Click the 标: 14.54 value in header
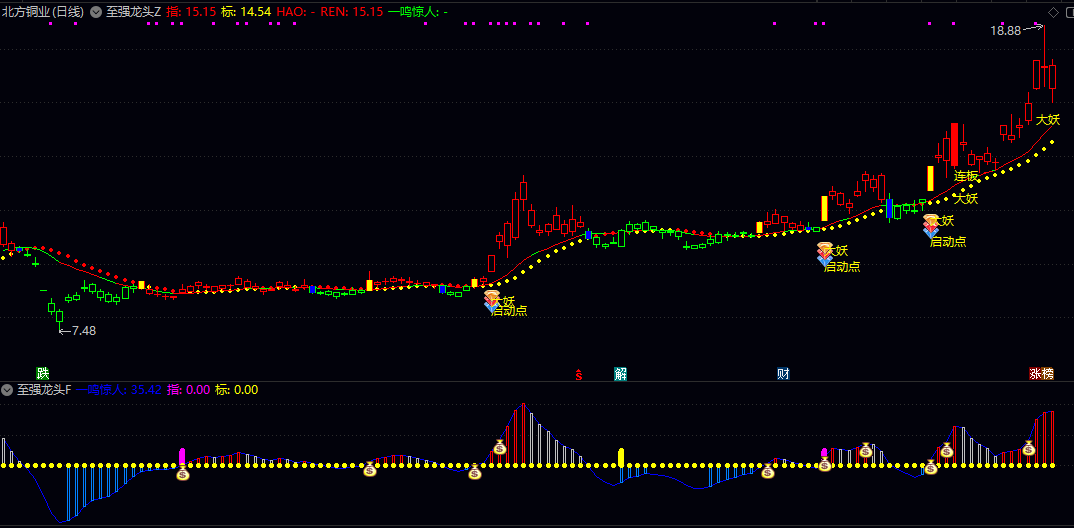 [x=247, y=12]
